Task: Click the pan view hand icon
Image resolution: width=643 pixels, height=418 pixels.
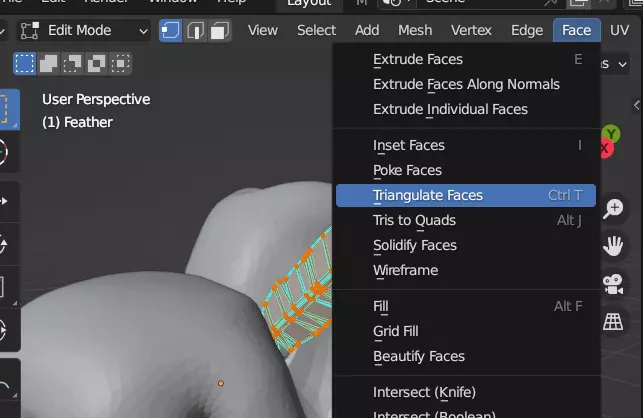Action: click(x=613, y=246)
